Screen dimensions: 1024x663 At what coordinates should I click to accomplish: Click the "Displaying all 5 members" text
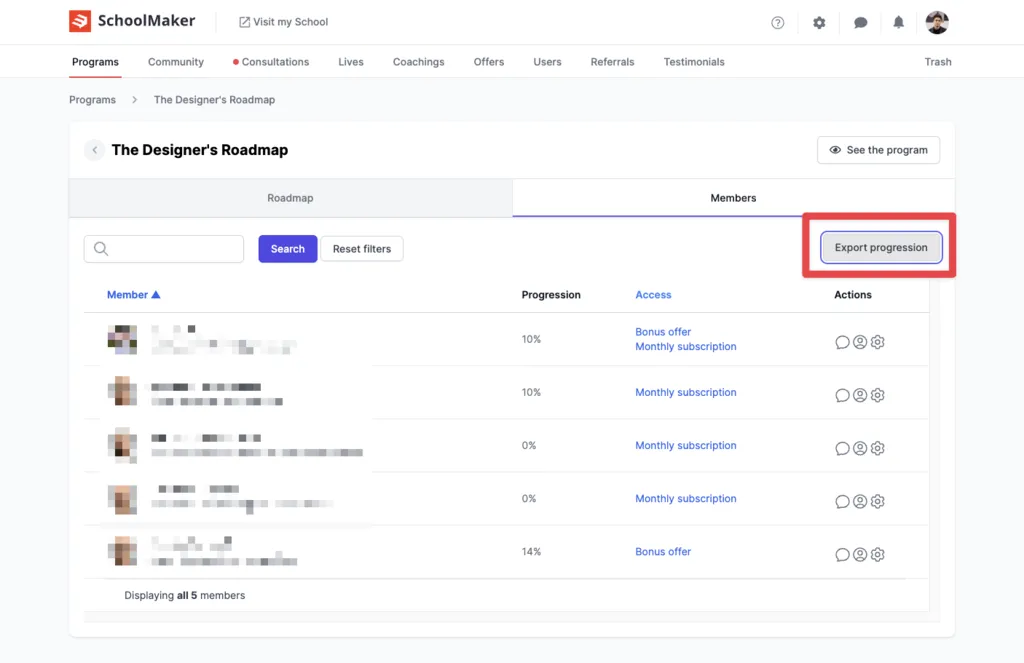[185, 596]
